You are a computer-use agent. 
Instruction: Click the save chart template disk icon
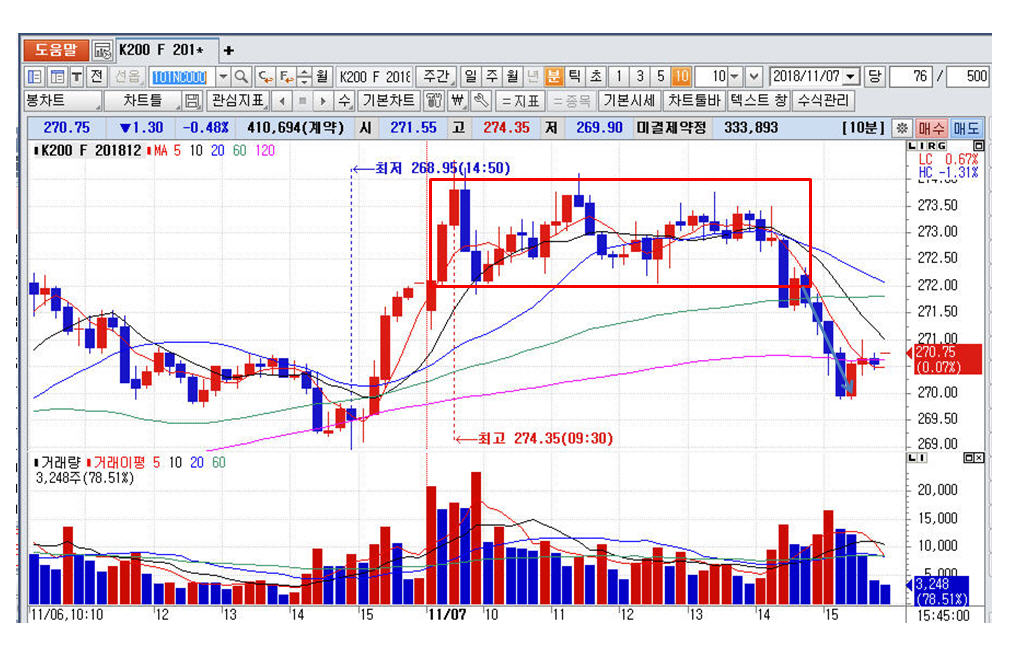(x=192, y=101)
